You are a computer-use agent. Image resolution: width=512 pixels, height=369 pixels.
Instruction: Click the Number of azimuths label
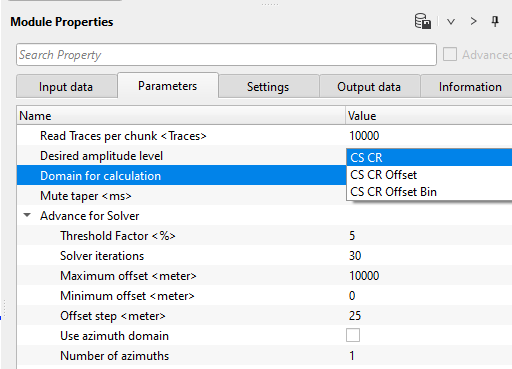(x=114, y=356)
